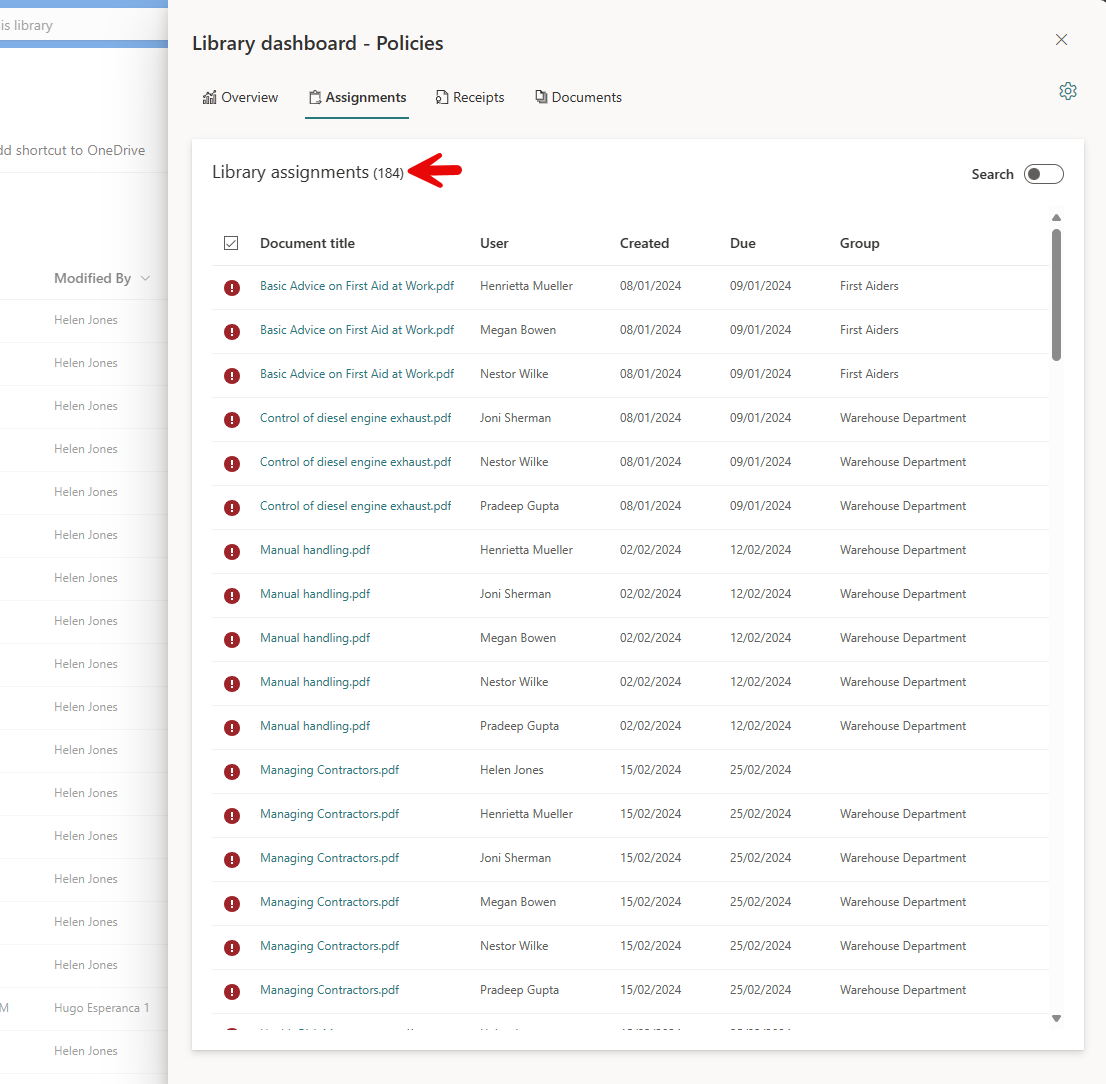Click Add shortcut to OneDrive in the background
Screen dimensions: 1106x1084
point(73,150)
